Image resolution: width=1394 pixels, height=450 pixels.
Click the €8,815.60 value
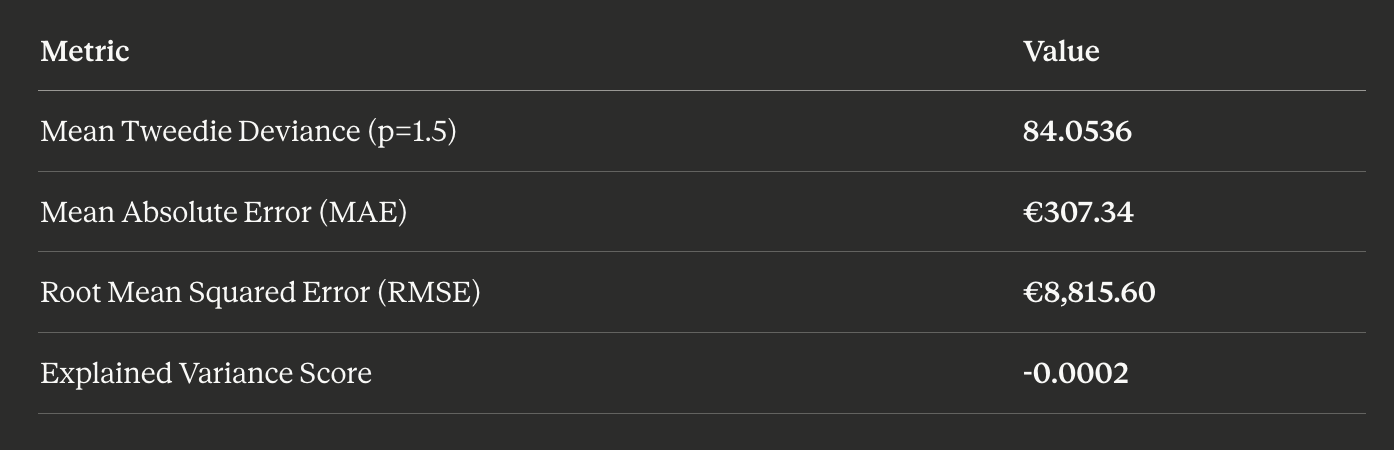coord(1089,292)
